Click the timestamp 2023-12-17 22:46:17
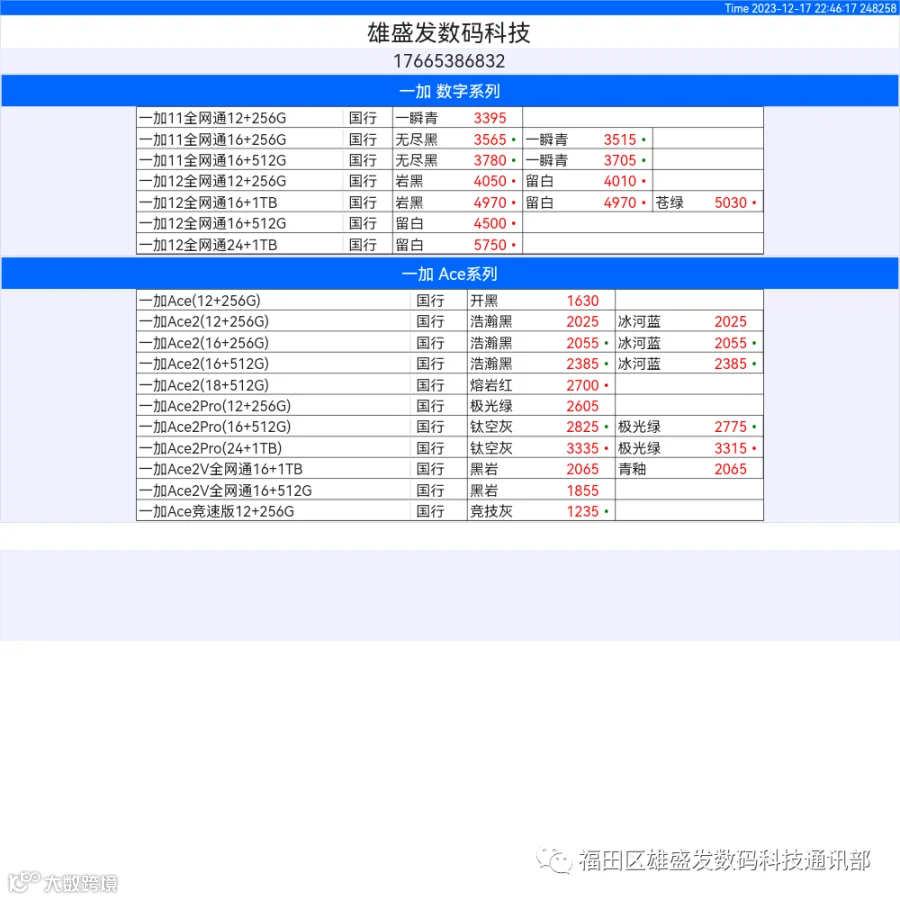Image resolution: width=900 pixels, height=900 pixels. [x=804, y=8]
